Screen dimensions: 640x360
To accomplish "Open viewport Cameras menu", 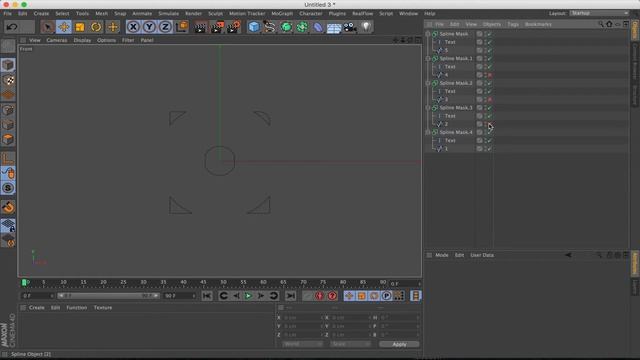I will pyautogui.click(x=57, y=40).
